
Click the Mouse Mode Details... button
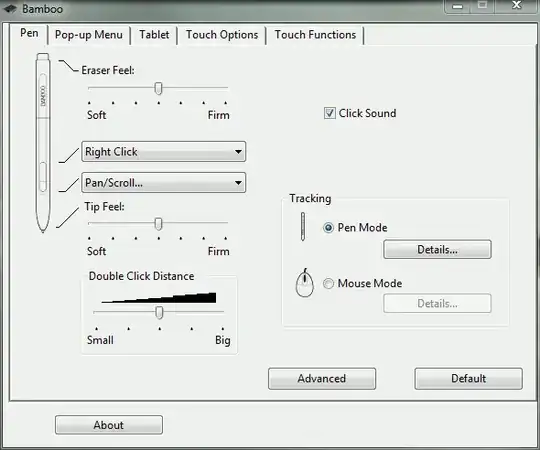pos(437,303)
